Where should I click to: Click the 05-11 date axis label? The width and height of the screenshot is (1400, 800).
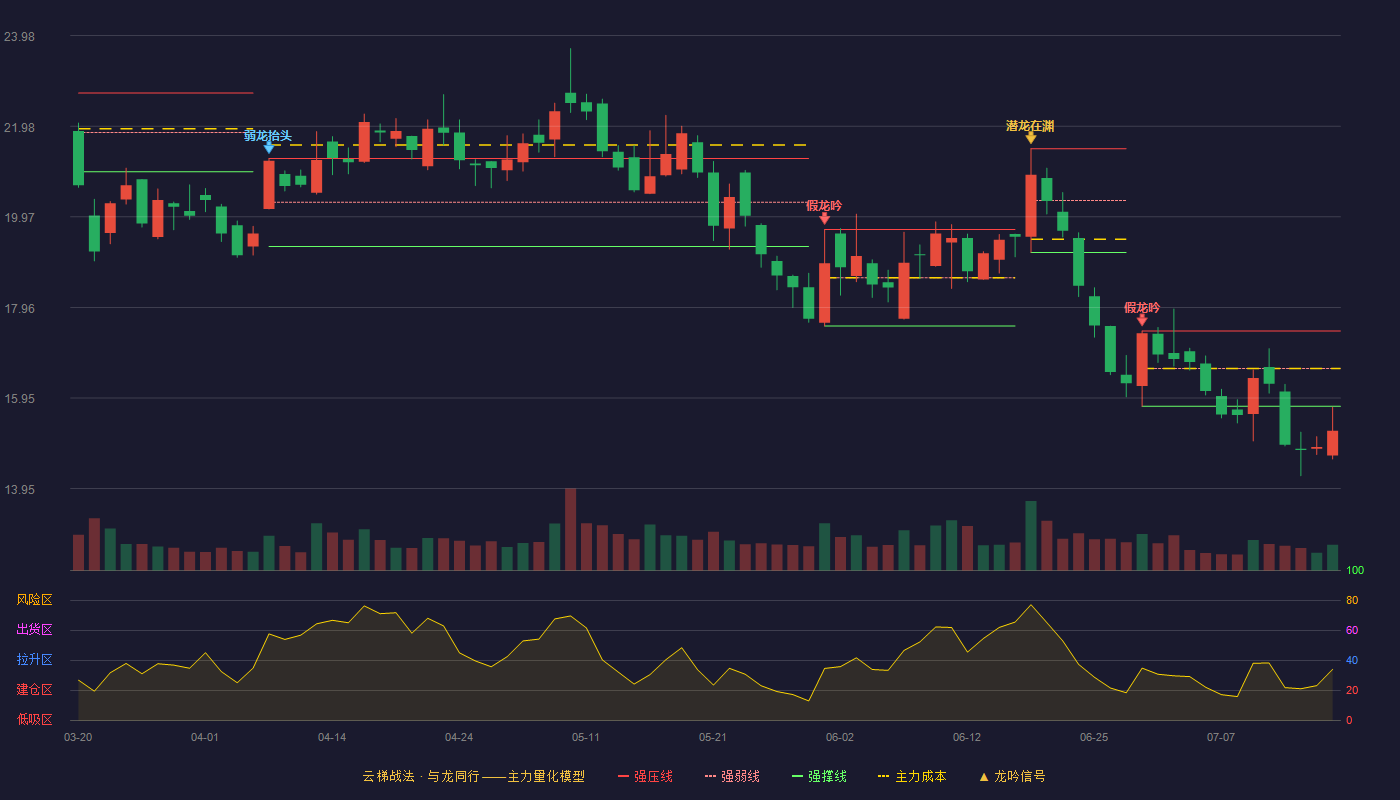point(586,737)
